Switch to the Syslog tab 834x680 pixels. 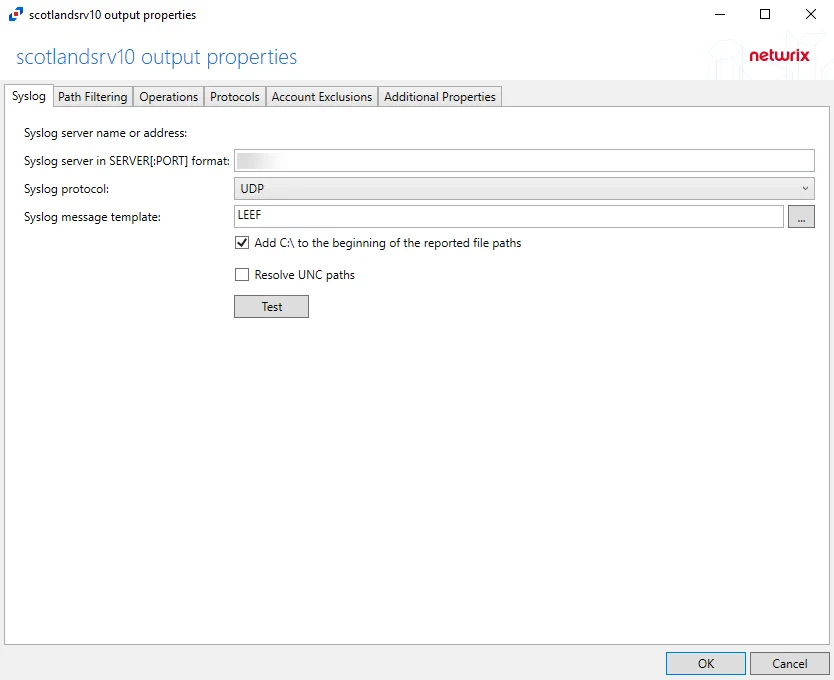coord(29,96)
